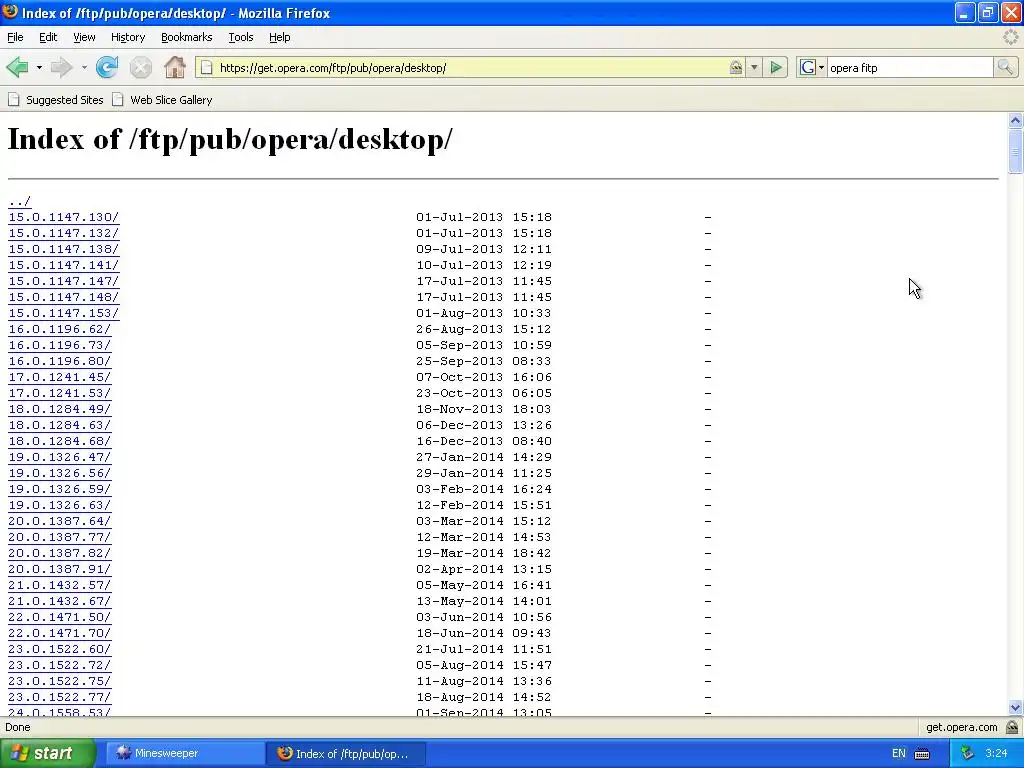The image size is (1024, 768).
Task: Open the 15.0.1147.130/ folder link
Action: click(63, 217)
